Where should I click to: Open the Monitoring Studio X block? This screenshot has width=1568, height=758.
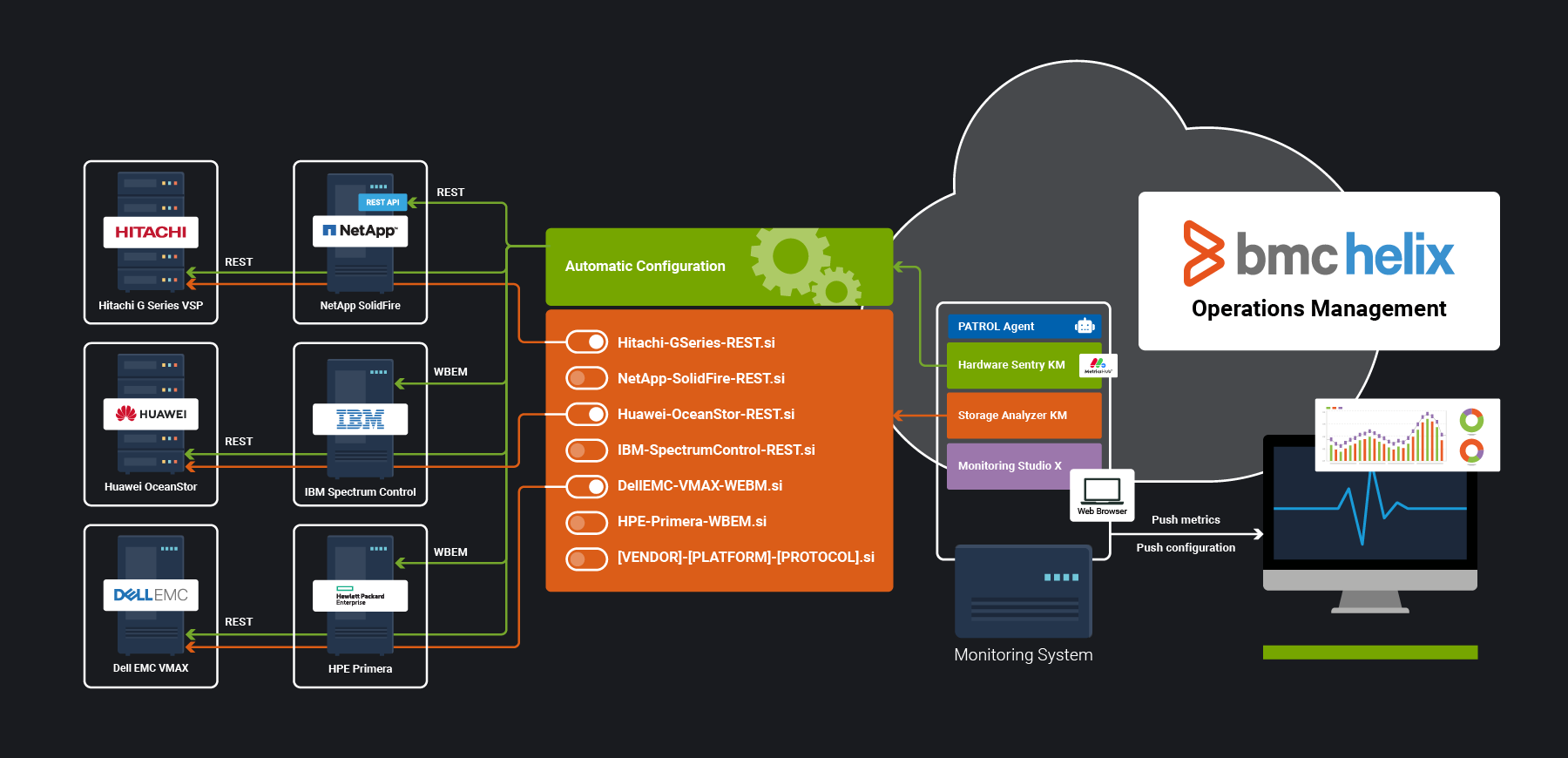click(x=1010, y=466)
